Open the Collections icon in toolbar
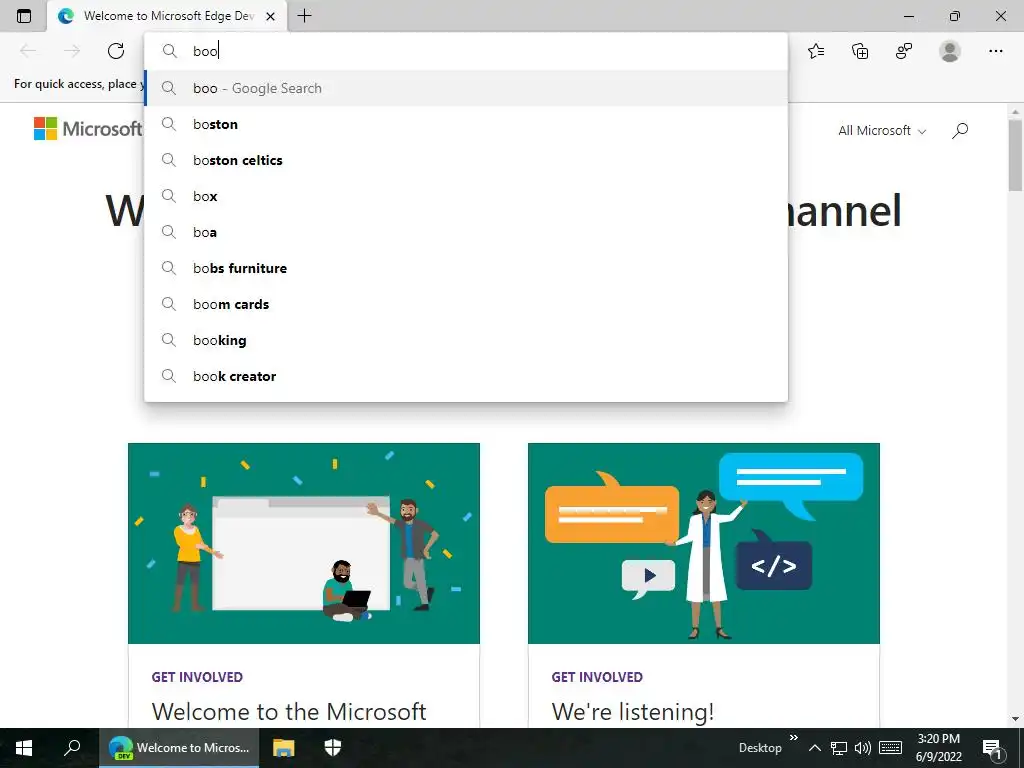Screen dimensions: 1024x768 860,51
